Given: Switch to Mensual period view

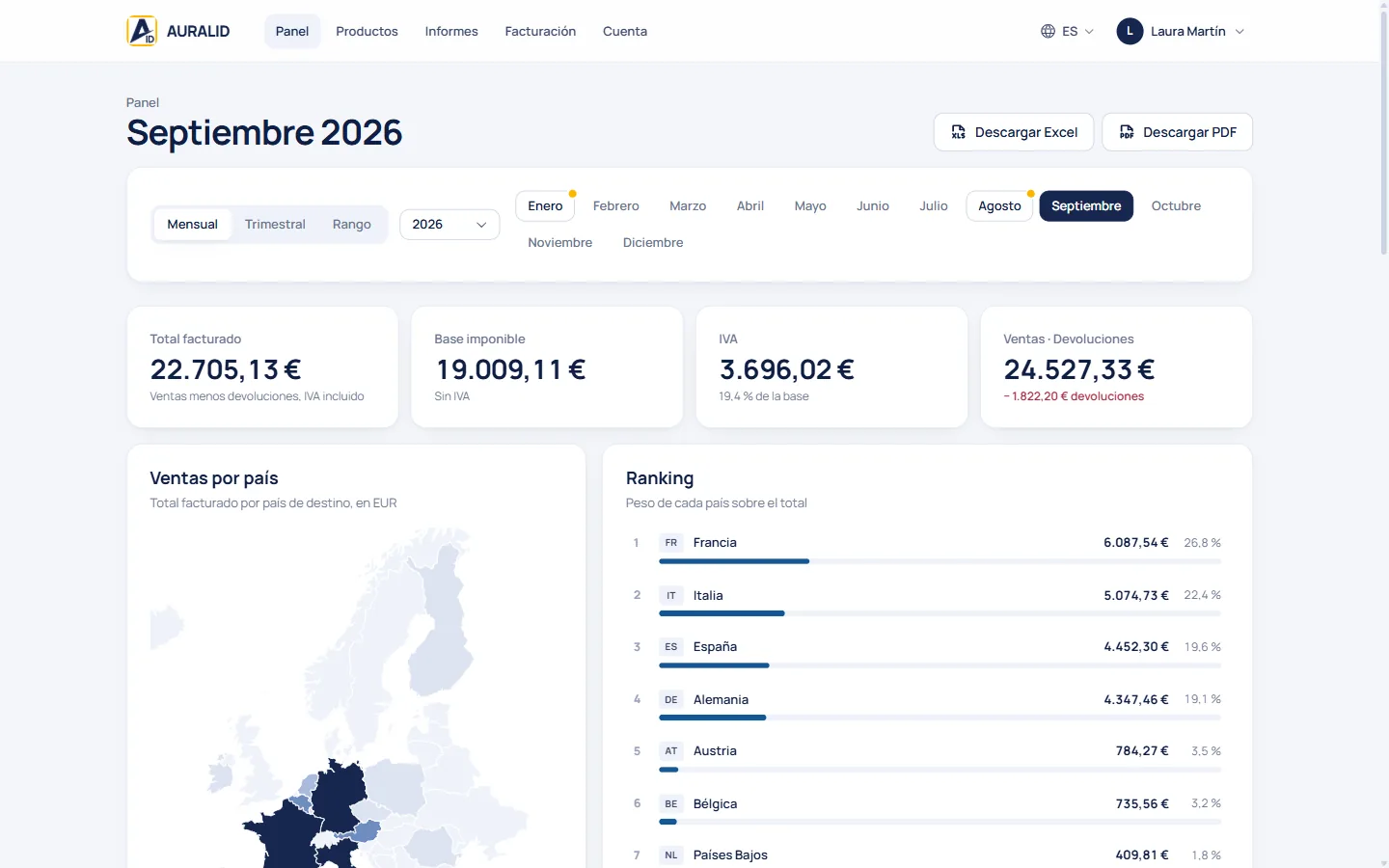Looking at the screenshot, I should pos(193,225).
